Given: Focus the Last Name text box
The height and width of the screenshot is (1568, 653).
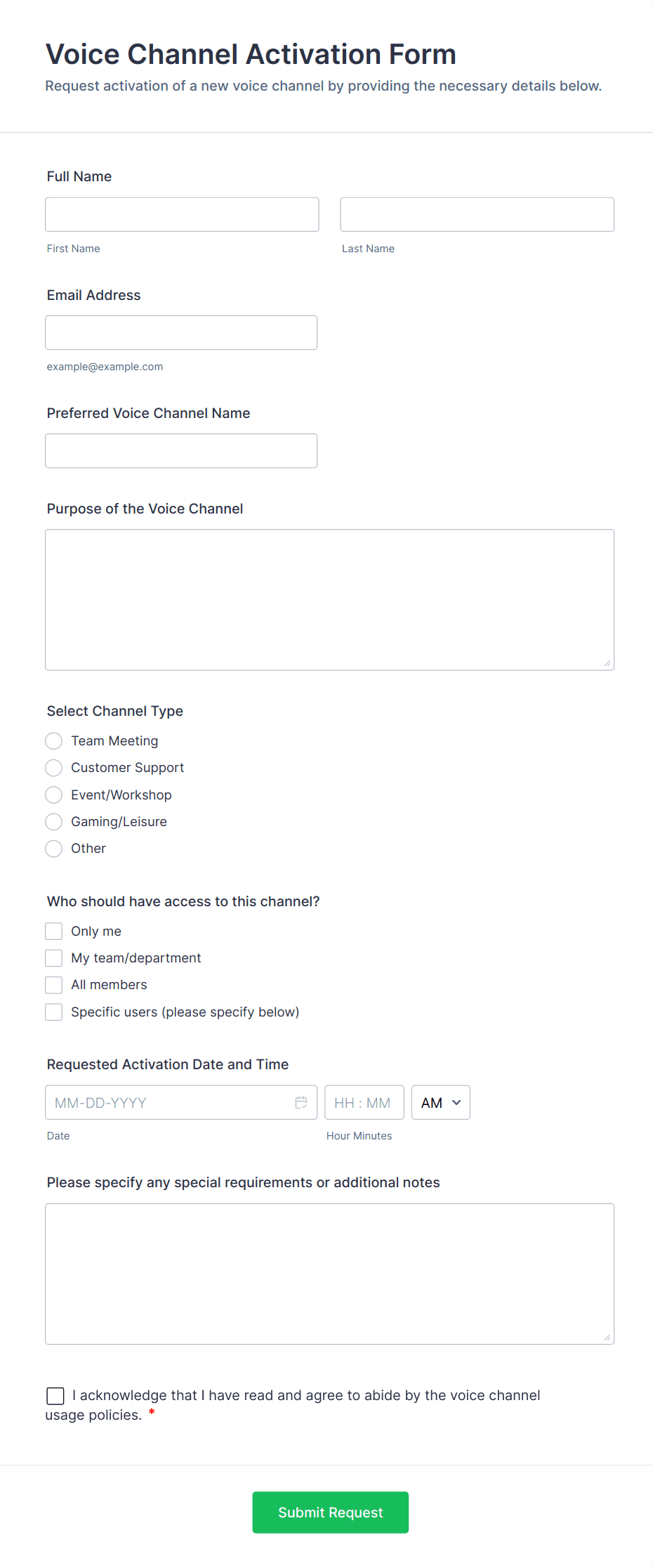Looking at the screenshot, I should pos(477,214).
